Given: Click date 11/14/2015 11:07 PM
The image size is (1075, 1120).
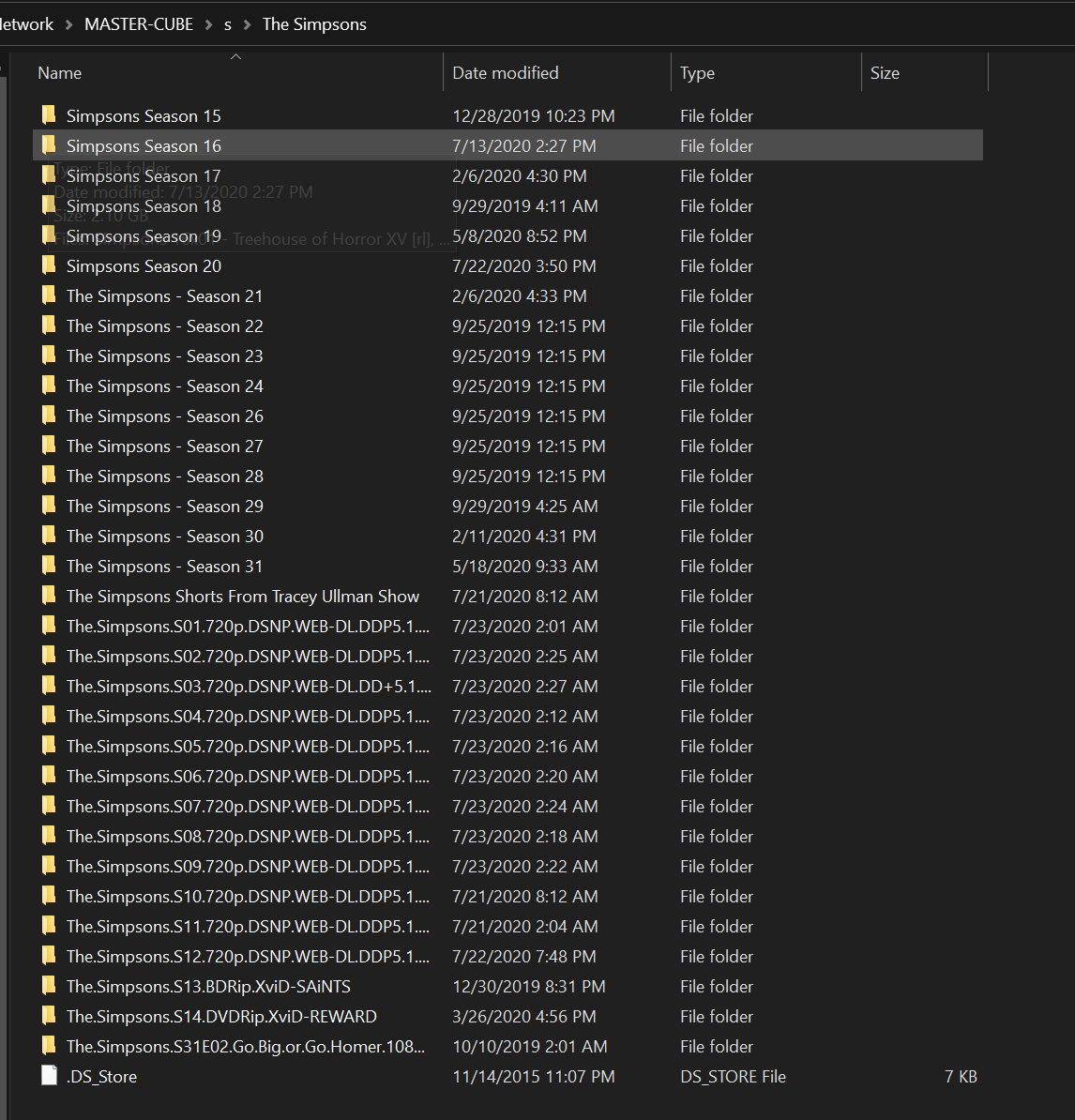Looking at the screenshot, I should [534, 1076].
